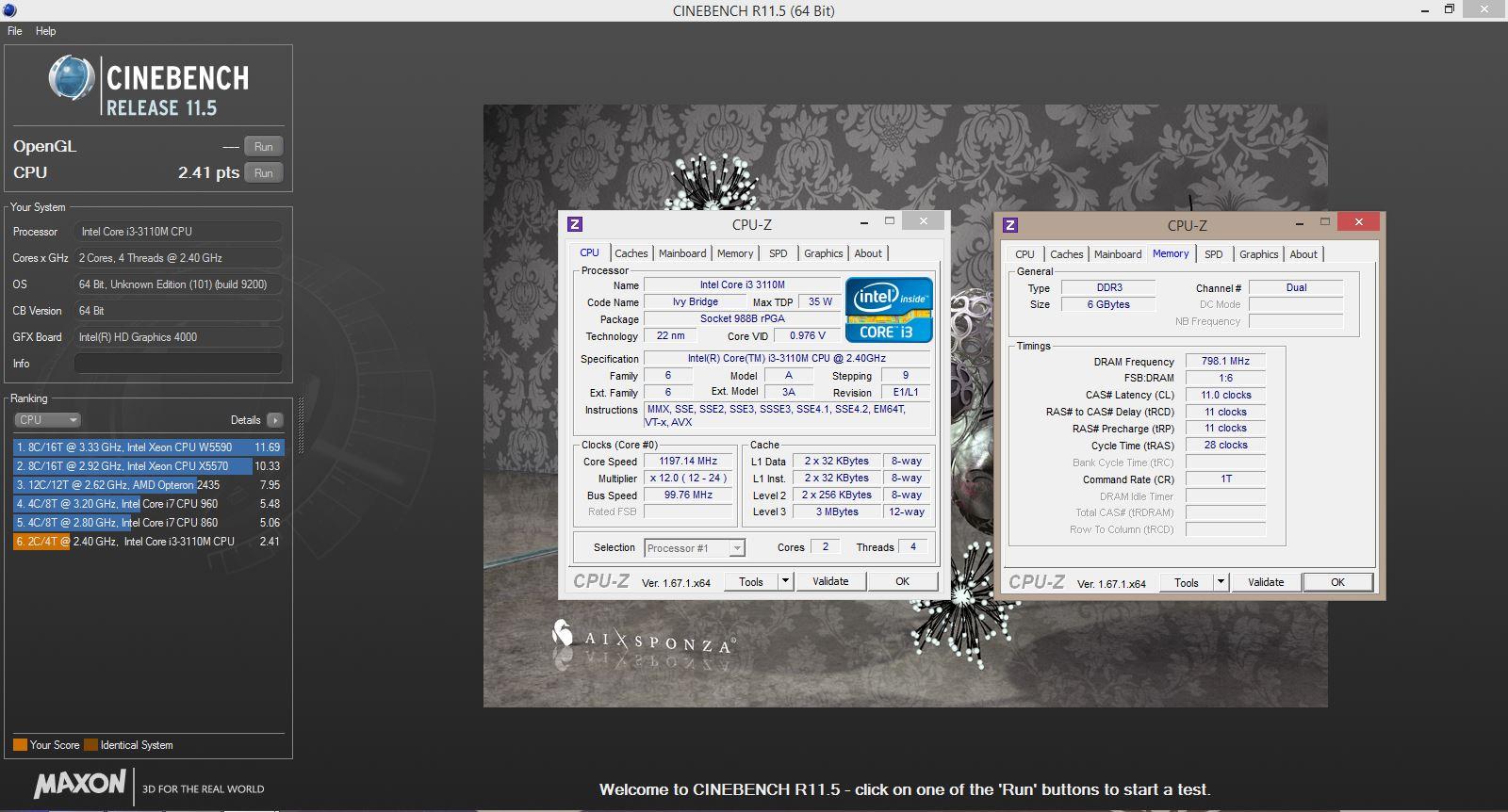1508x812 pixels.
Task: Click Validate in left CPU-Z window
Action: (x=830, y=582)
